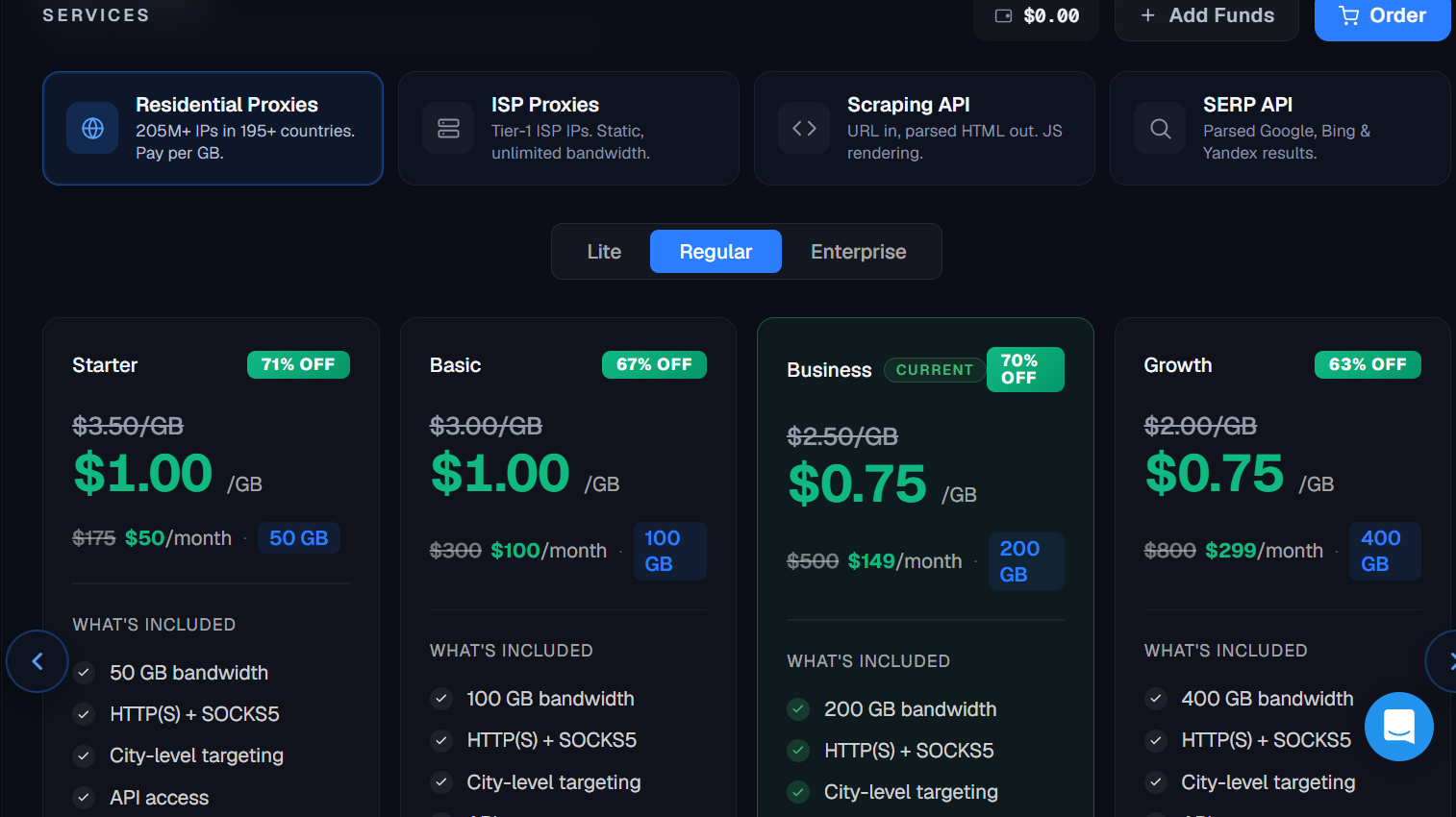Screen dimensions: 1456x817
Task: Click the server icon in ISP Proxies card
Action: click(448, 128)
